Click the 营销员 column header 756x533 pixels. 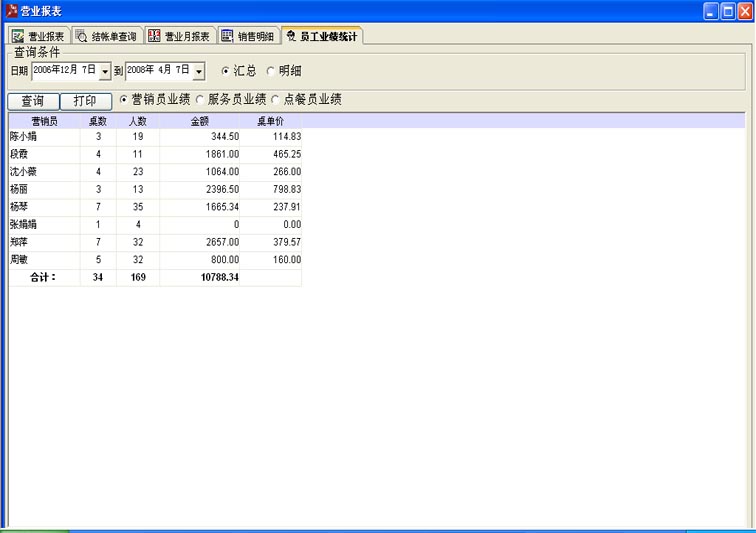[x=44, y=121]
